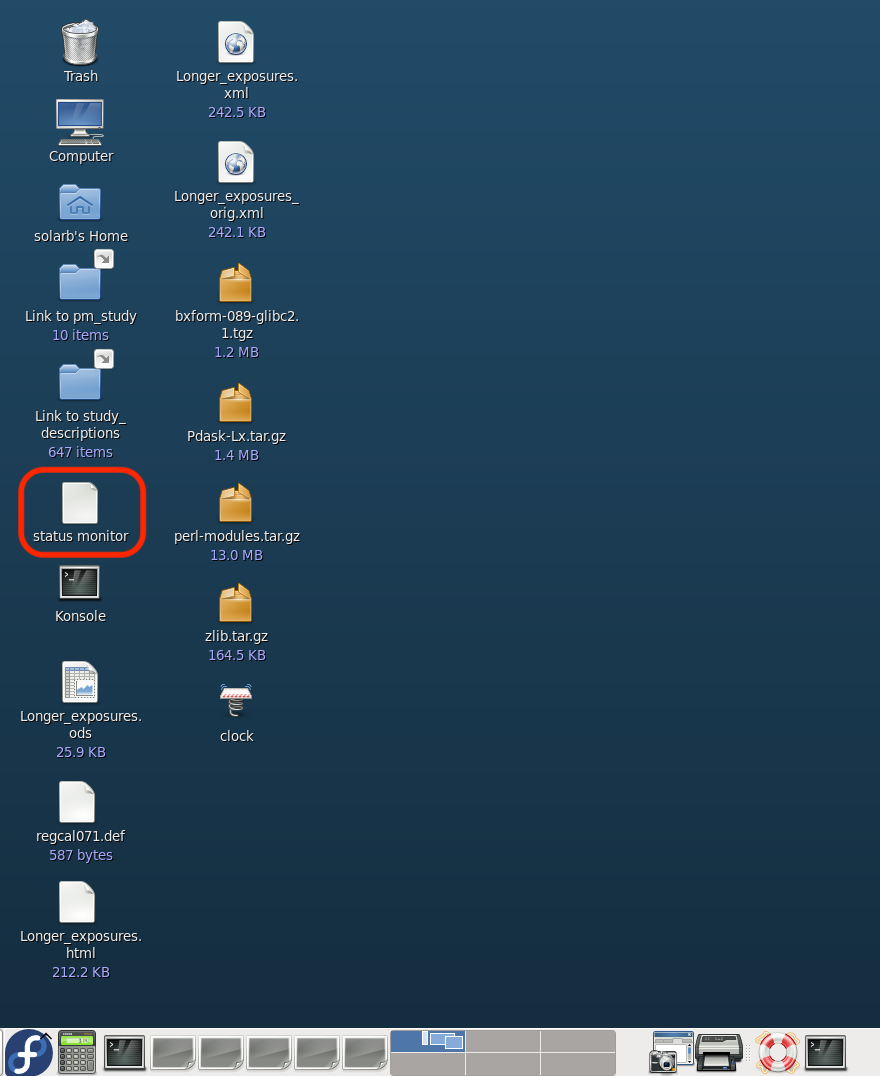880x1076 pixels.
Task: Open solarb's Home folder
Action: 80,203
